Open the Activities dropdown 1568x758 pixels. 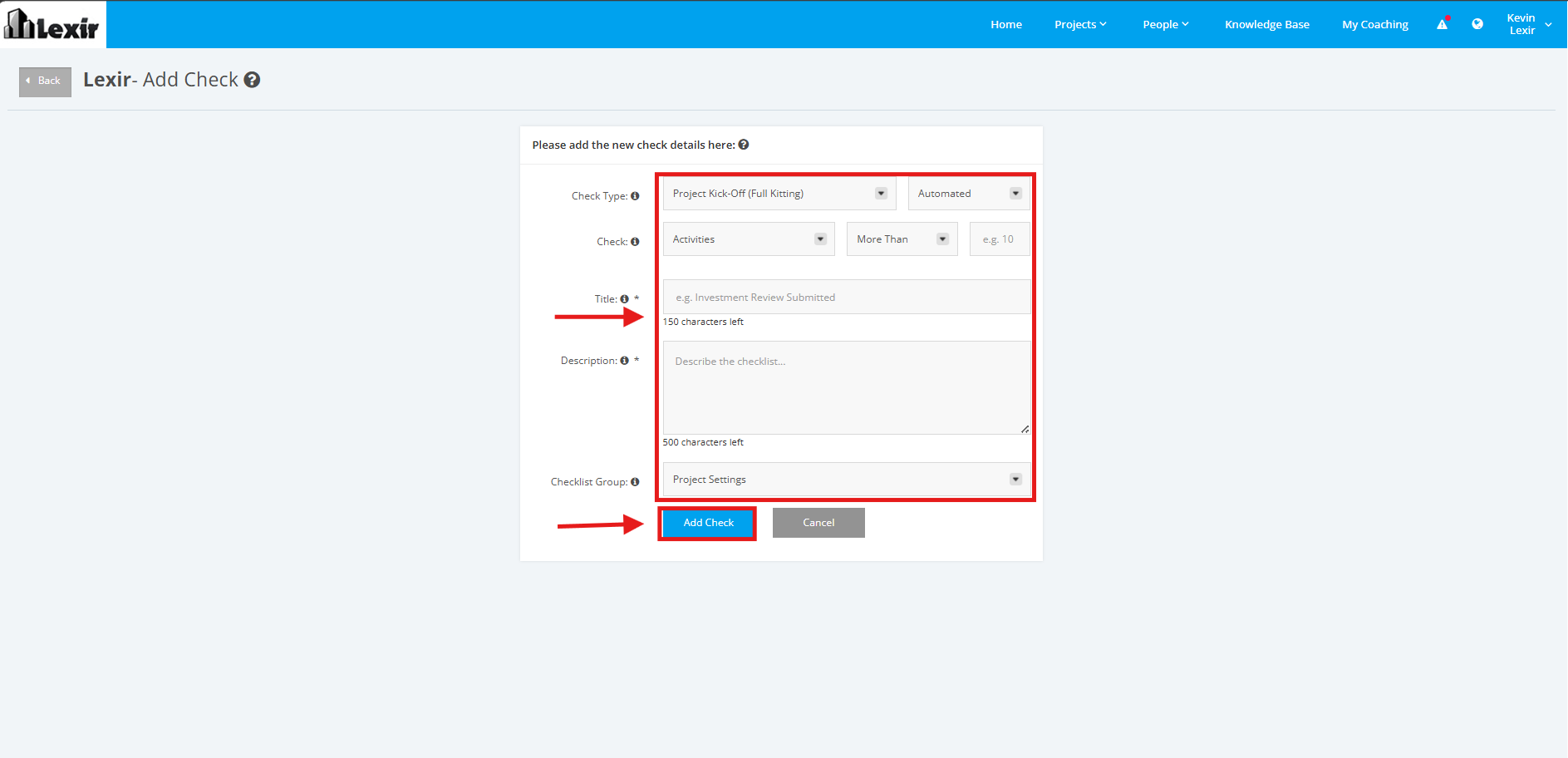pos(749,239)
